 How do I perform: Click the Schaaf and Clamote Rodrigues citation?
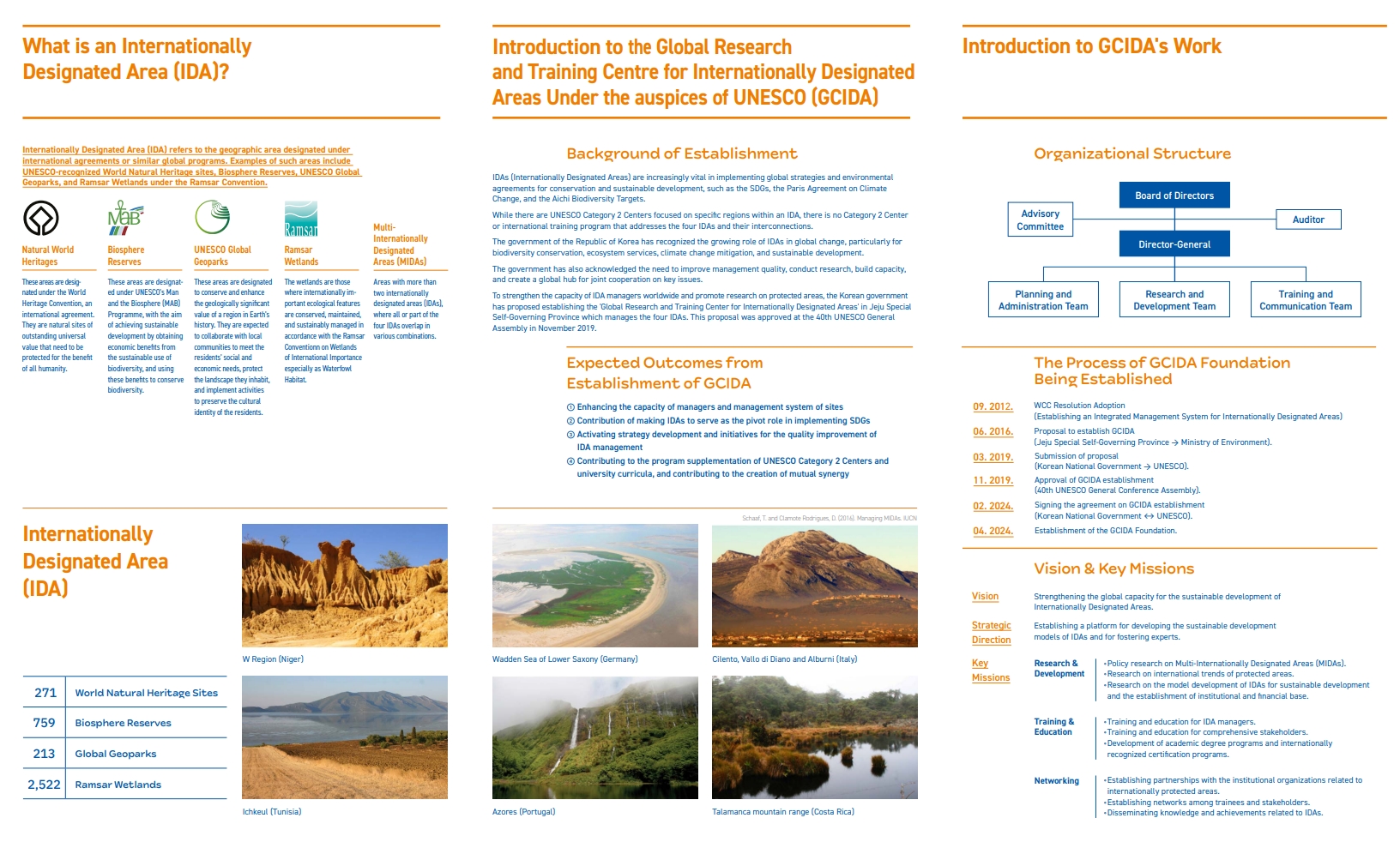pyautogui.click(x=830, y=518)
